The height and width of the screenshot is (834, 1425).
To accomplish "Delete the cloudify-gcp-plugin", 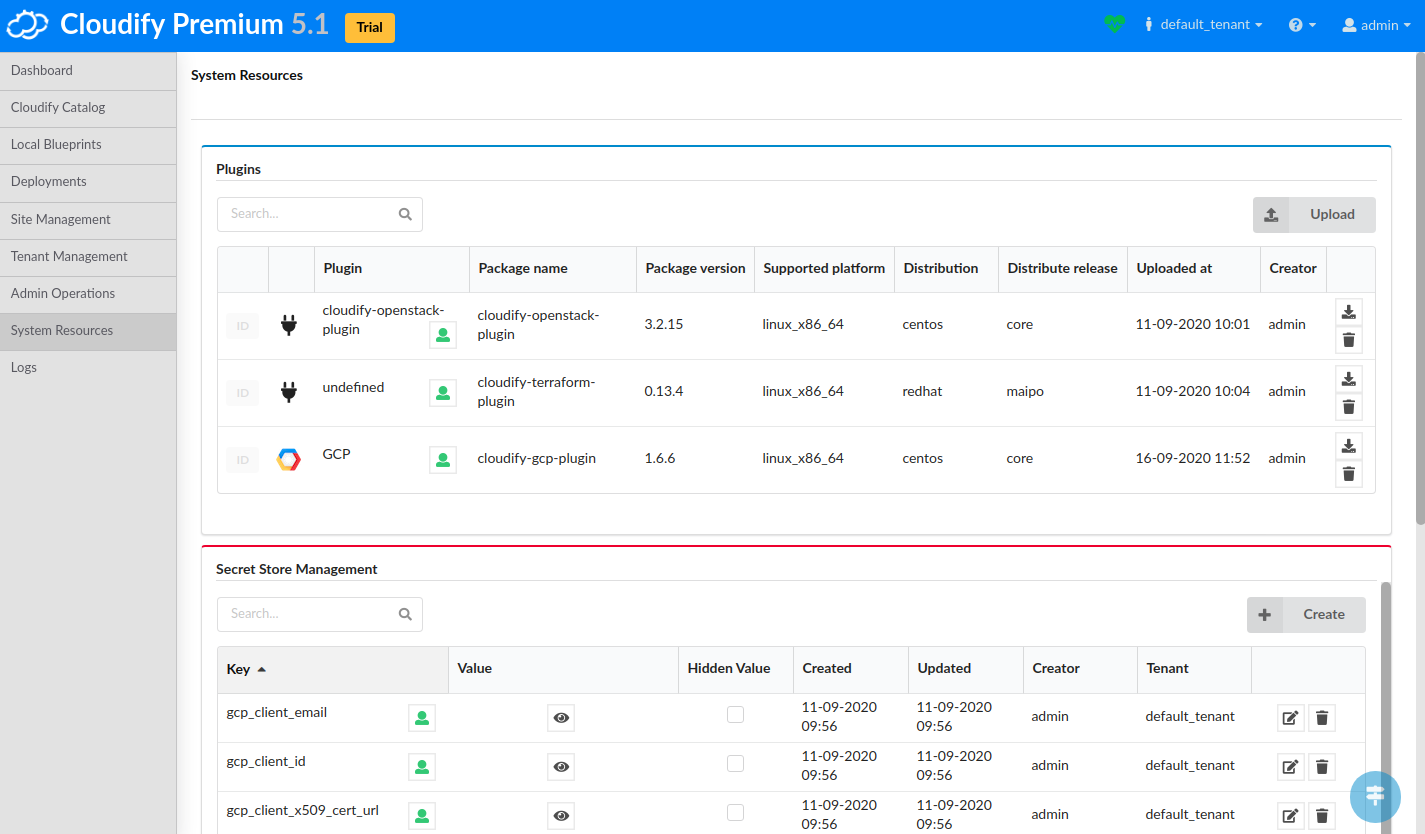I will (1349, 474).
